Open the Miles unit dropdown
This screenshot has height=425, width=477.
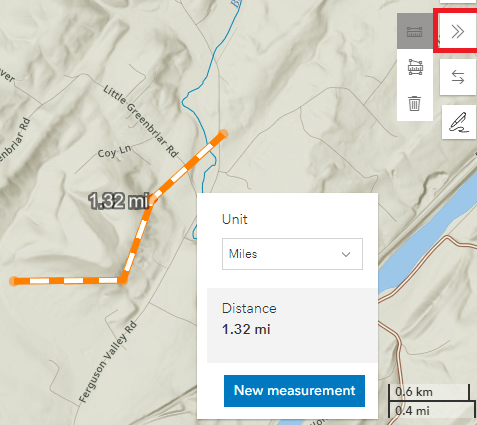pos(292,254)
